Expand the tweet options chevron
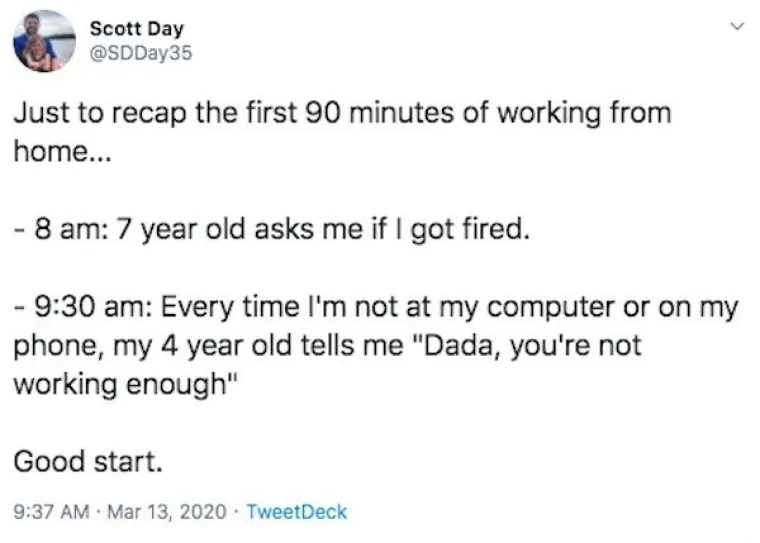Screen dimensions: 760x543 739,27
